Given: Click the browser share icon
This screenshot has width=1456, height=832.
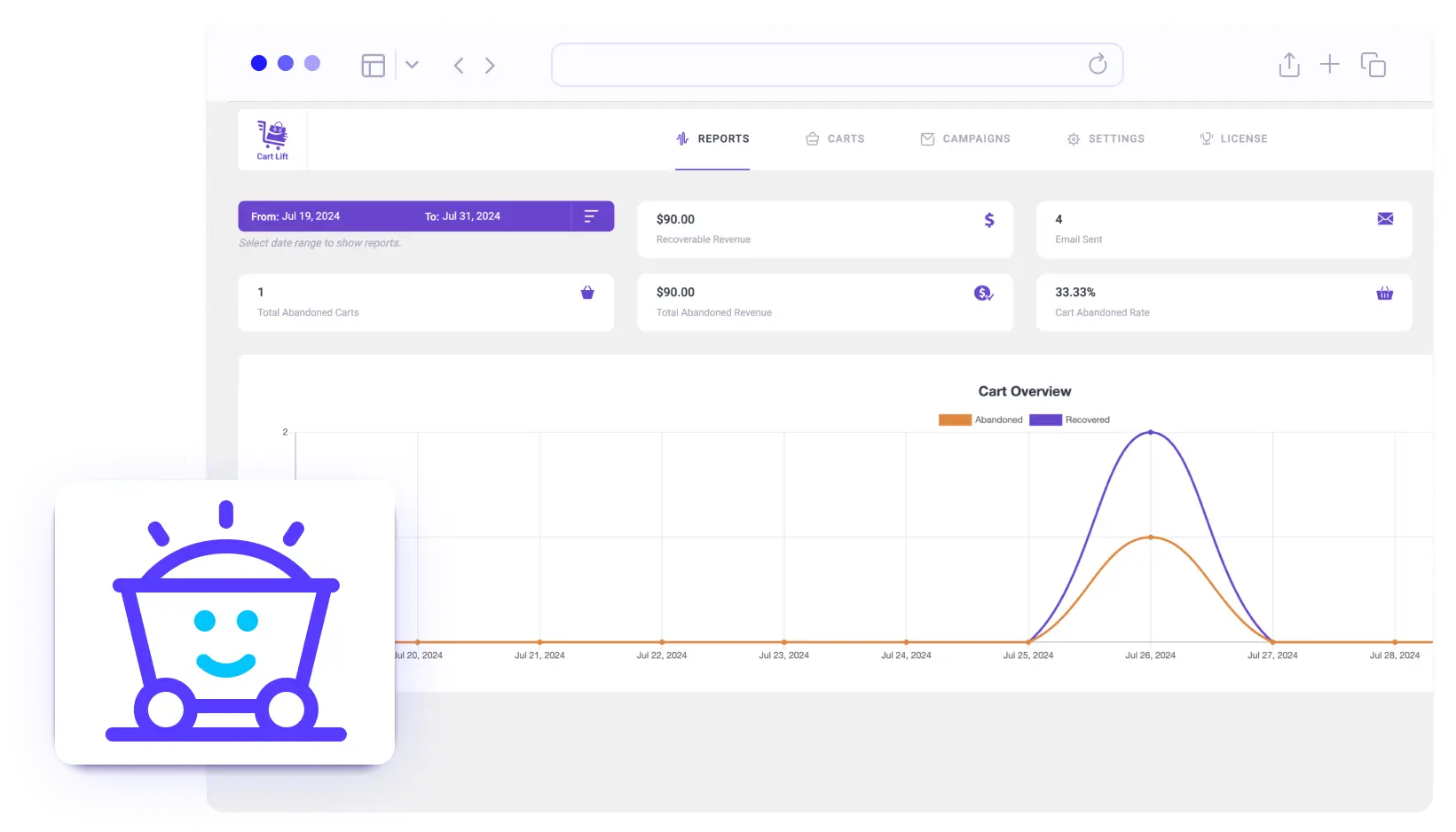Looking at the screenshot, I should 1289,65.
